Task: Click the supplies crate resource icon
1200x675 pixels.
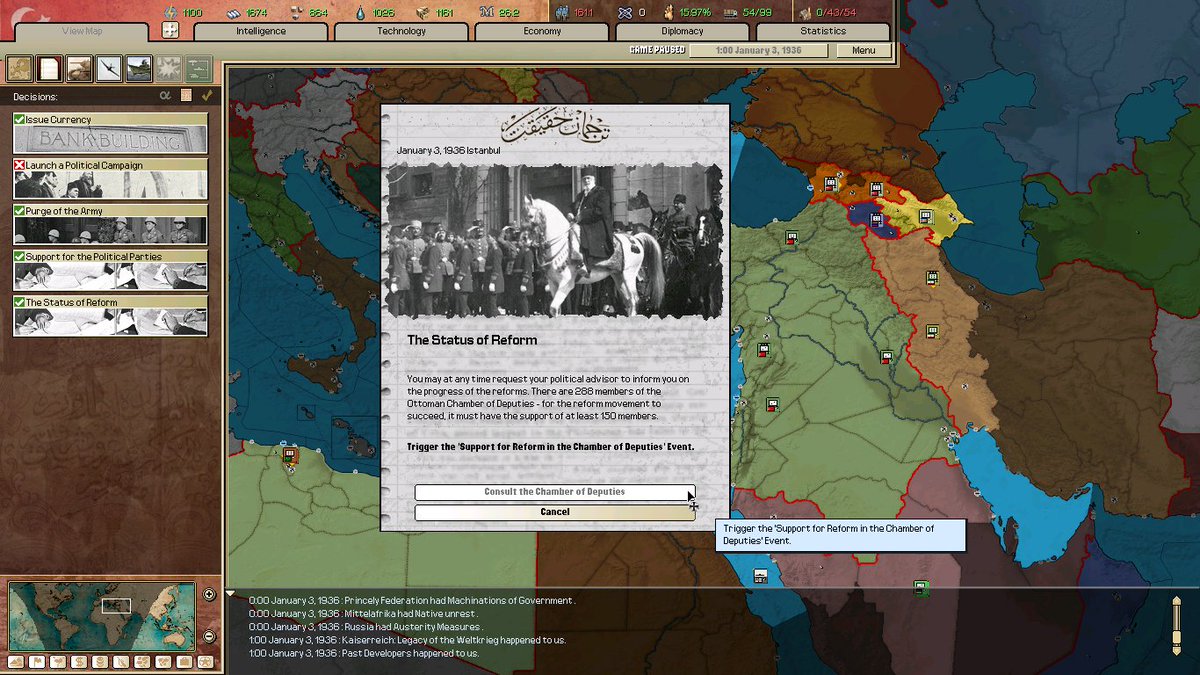Action: 422,12
